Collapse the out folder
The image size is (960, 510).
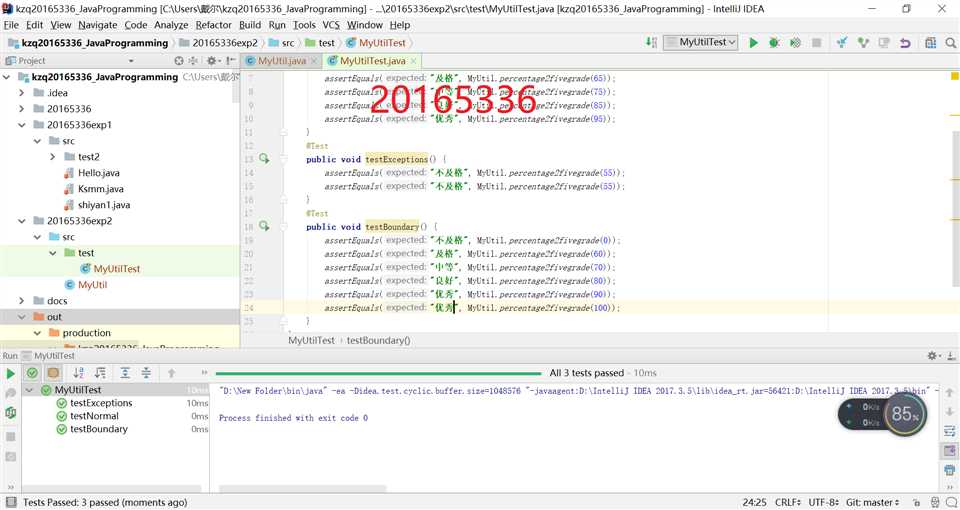click(x=21, y=317)
